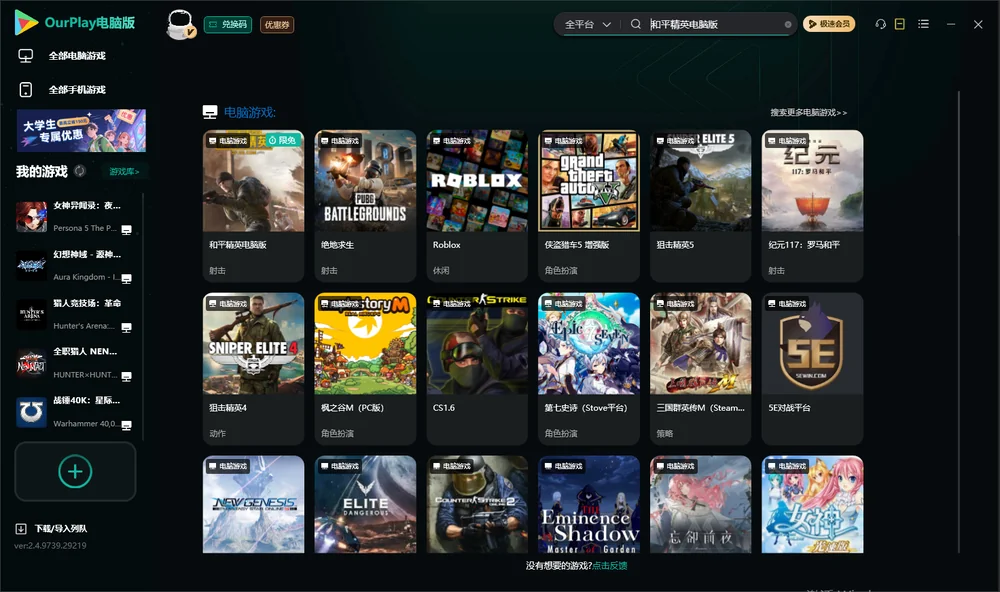Click the add game plus button

pyautogui.click(x=75, y=471)
